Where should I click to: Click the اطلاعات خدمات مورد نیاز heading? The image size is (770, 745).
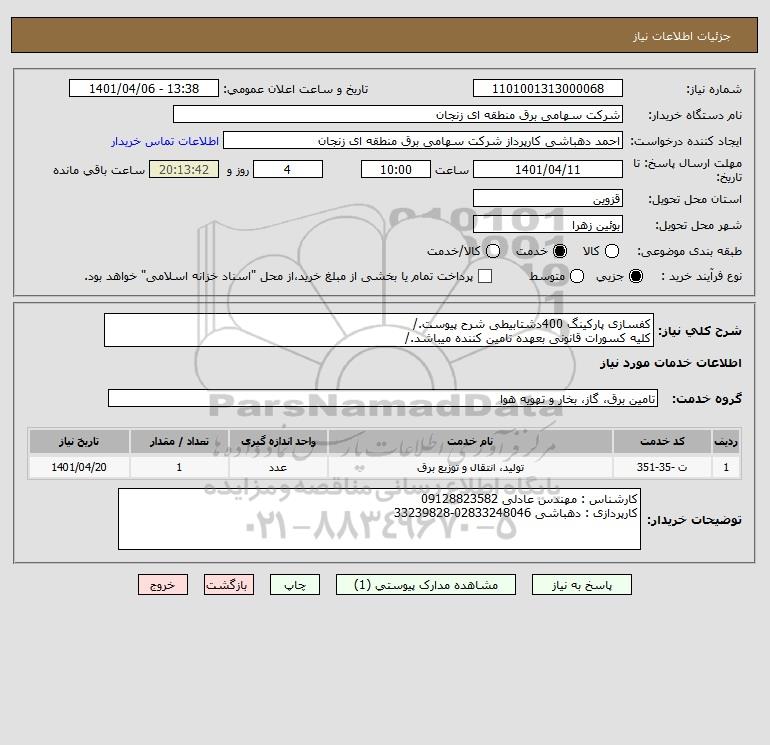670,363
